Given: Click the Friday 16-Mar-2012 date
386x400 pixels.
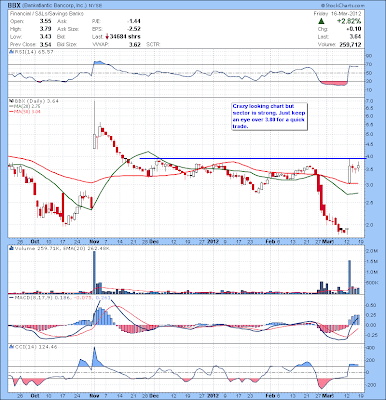Looking at the screenshot, I should click(x=337, y=14).
